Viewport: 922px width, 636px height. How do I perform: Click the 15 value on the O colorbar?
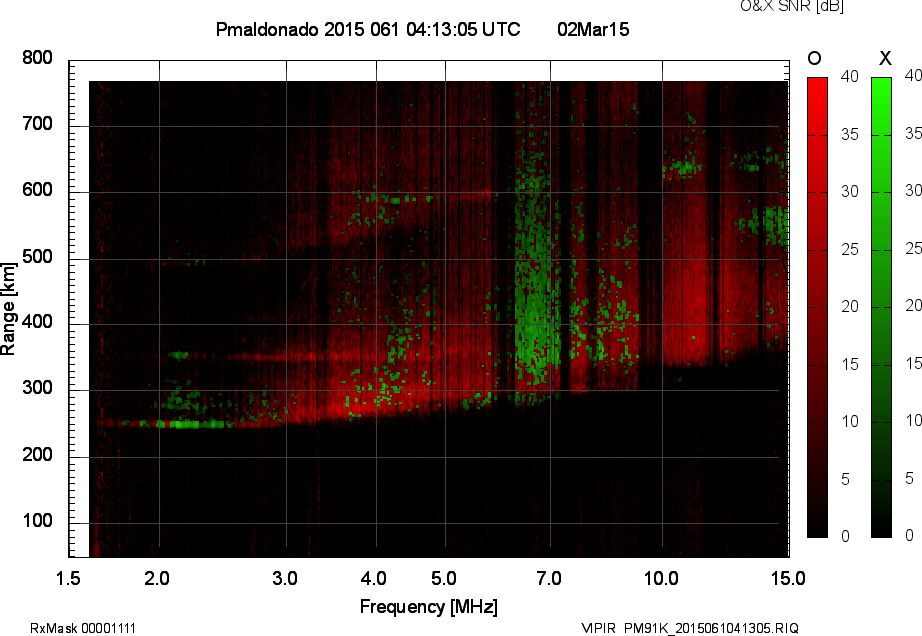(x=850, y=365)
